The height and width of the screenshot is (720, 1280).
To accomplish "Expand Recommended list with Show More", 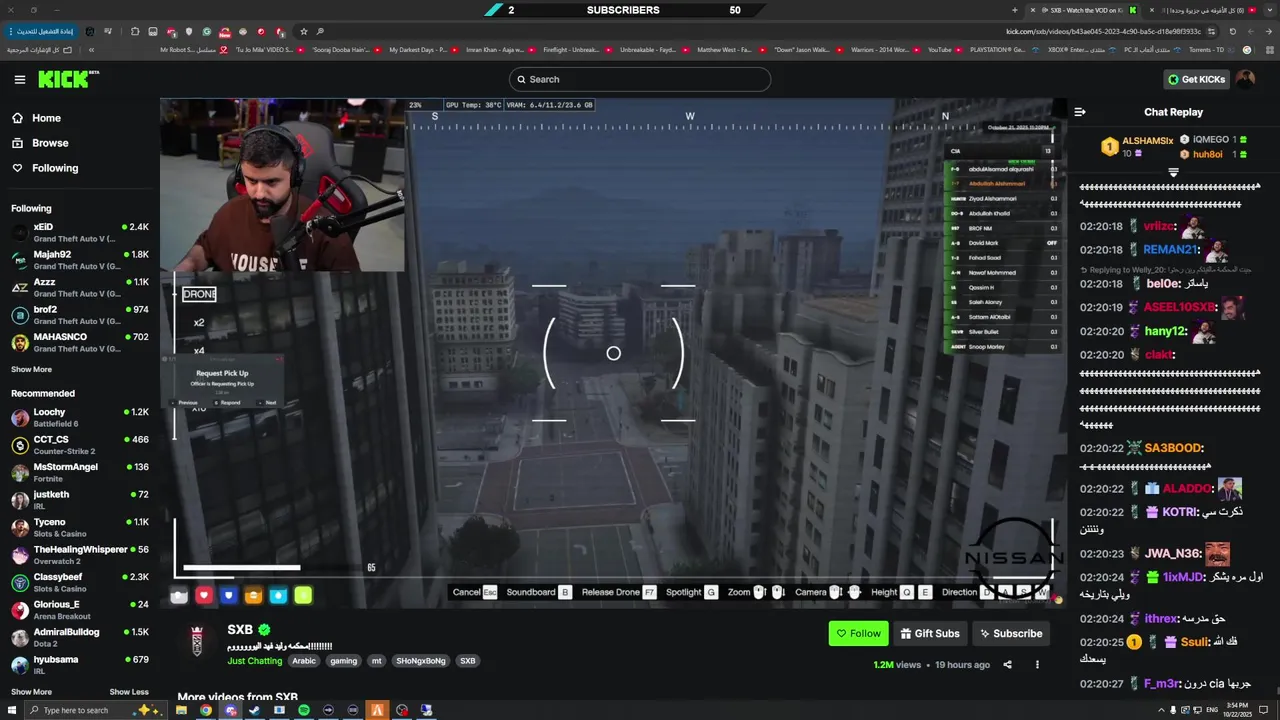I will [x=31, y=692].
